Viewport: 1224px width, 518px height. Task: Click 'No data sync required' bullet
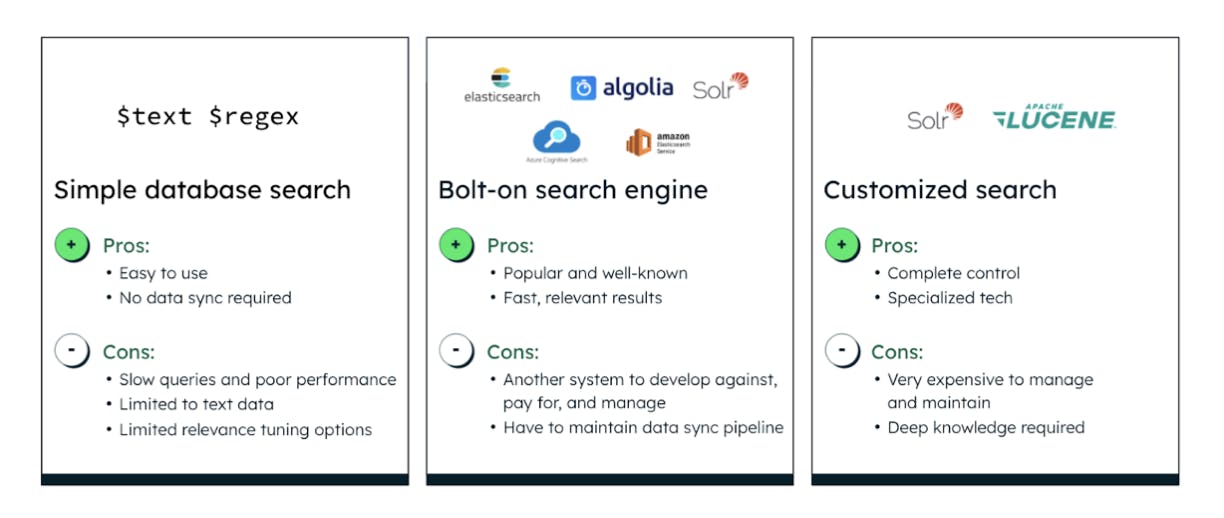[x=205, y=298]
